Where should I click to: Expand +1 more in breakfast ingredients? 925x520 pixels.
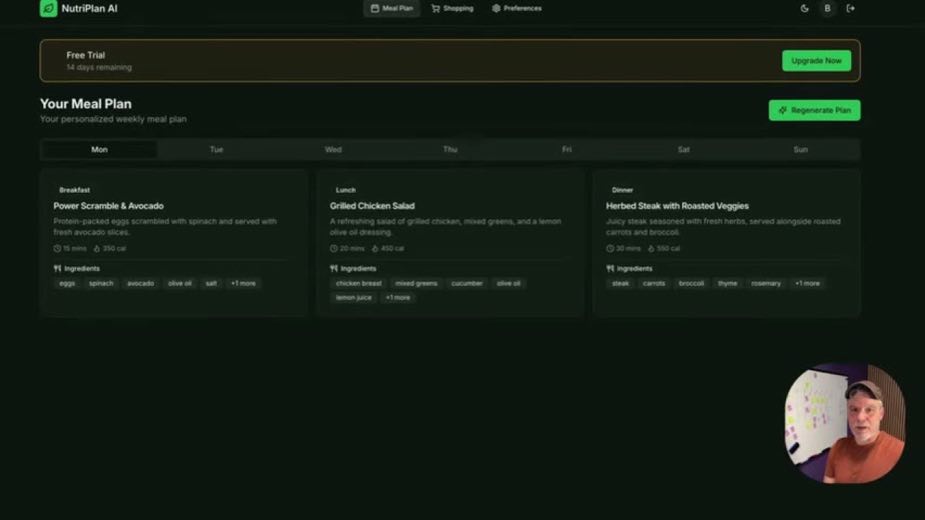243,283
